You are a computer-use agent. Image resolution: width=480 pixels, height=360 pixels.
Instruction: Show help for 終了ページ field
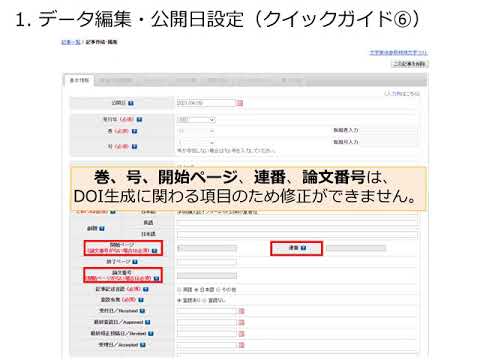tap(135, 262)
